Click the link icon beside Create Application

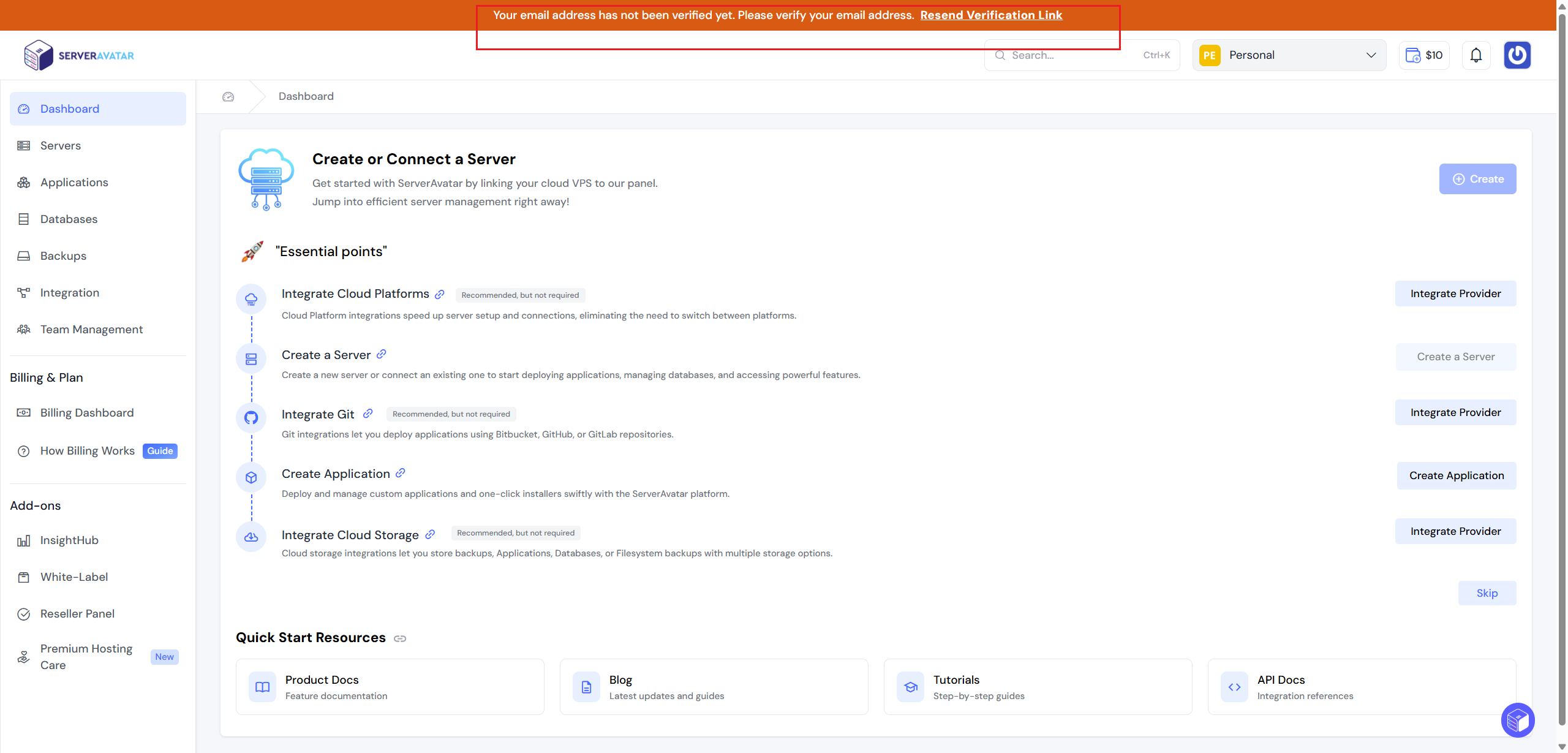click(400, 473)
